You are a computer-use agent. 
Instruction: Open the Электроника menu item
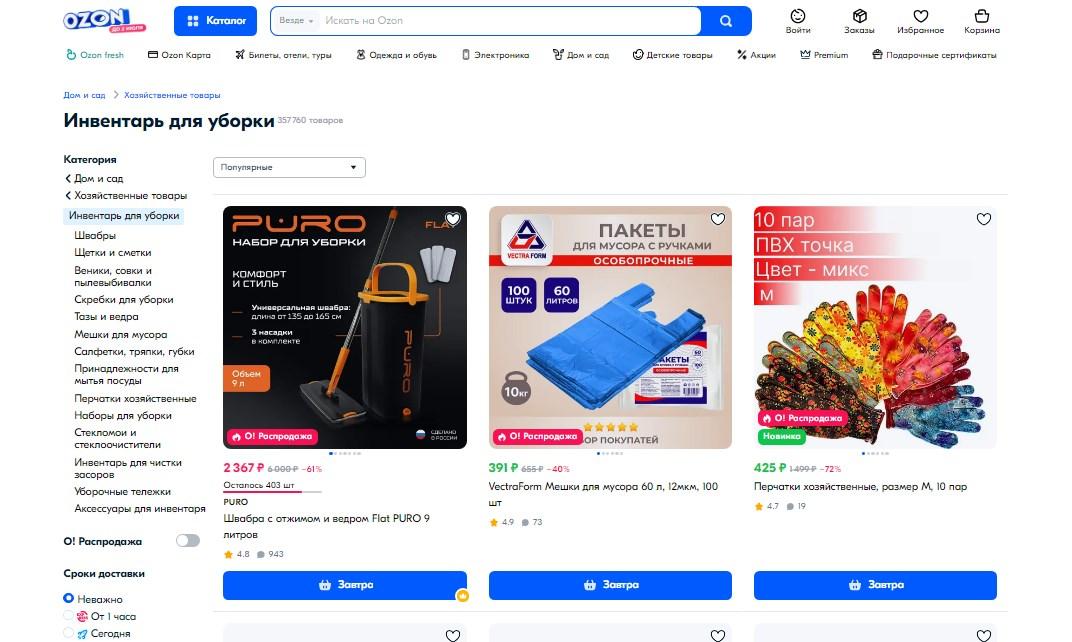coord(495,55)
